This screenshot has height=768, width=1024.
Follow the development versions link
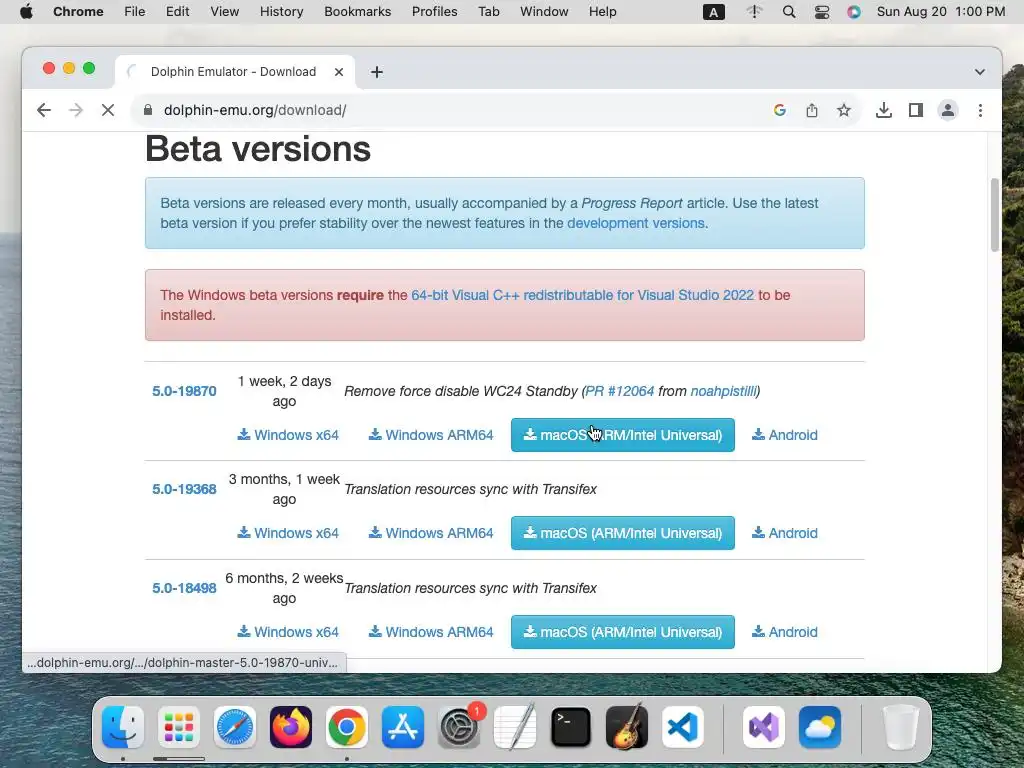tap(635, 223)
